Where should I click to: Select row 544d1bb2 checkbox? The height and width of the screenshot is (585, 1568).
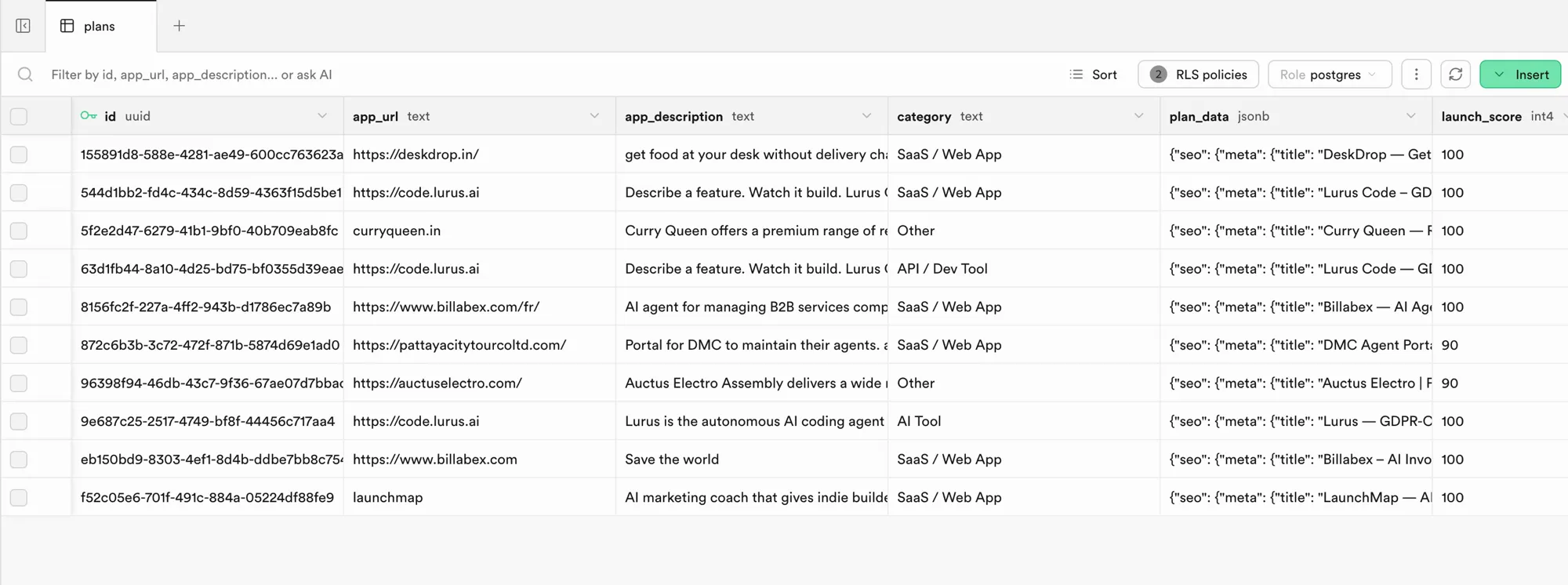coord(19,193)
